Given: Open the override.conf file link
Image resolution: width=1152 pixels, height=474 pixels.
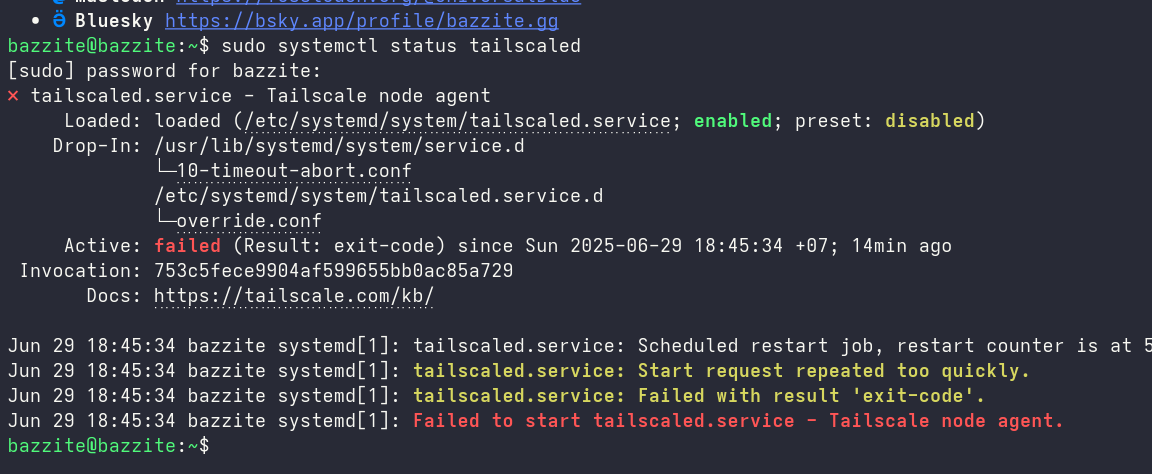Looking at the screenshot, I should pos(249,221).
